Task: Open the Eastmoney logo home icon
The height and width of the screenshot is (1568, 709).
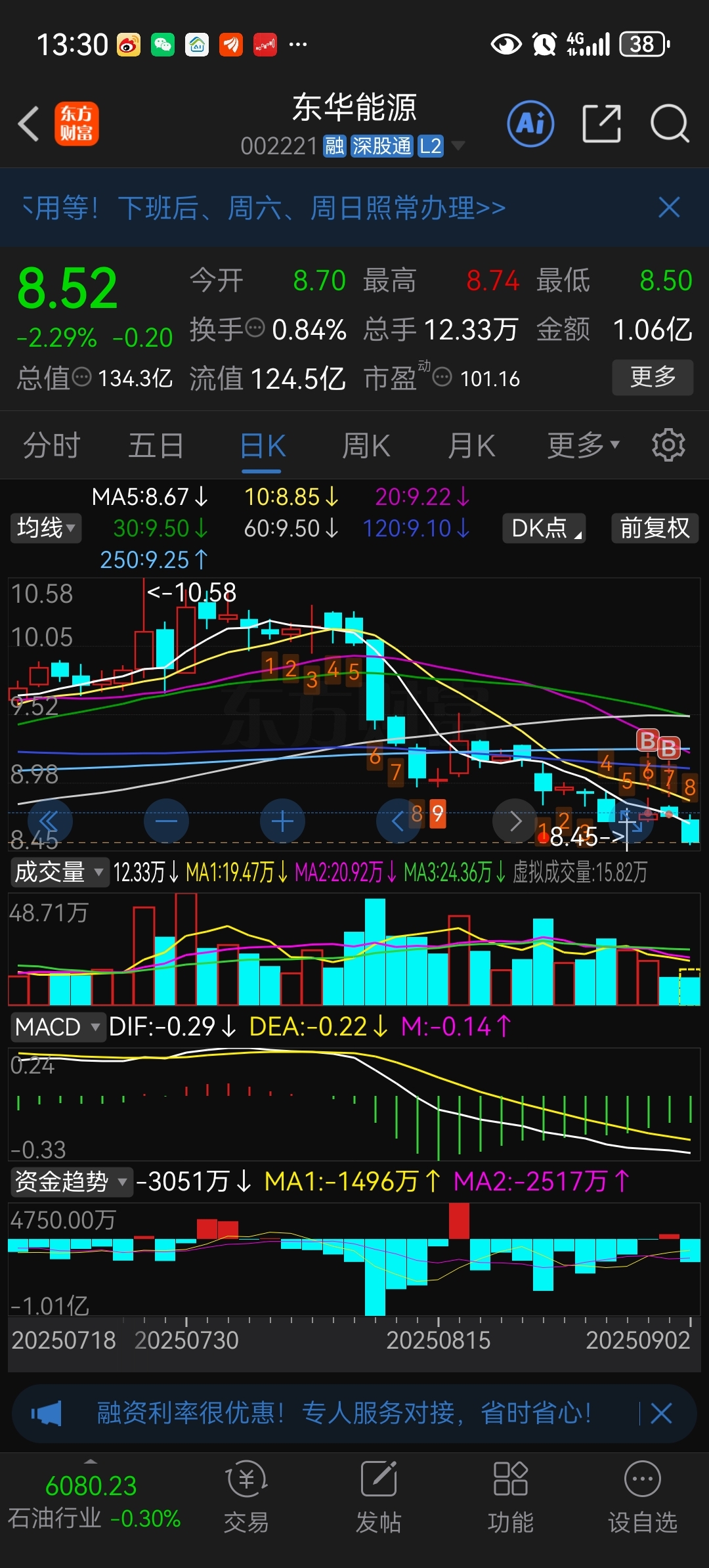Action: (76, 123)
